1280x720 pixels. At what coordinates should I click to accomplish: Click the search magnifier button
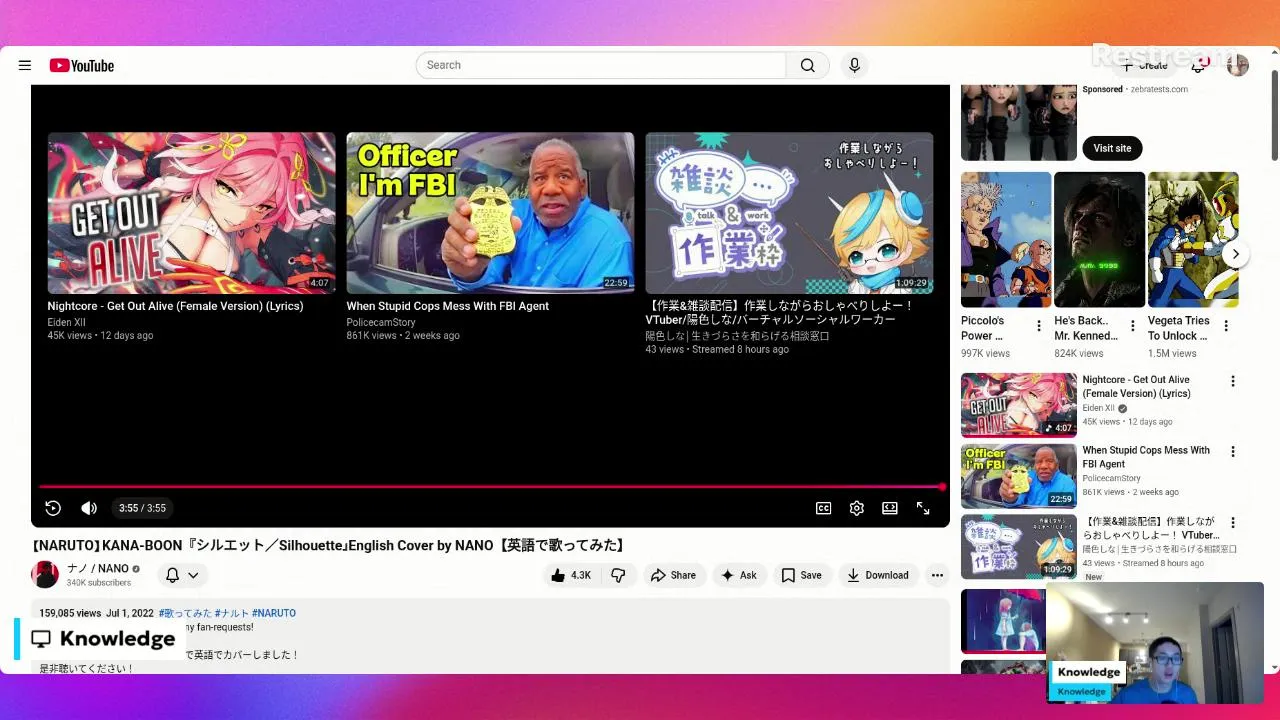click(807, 65)
